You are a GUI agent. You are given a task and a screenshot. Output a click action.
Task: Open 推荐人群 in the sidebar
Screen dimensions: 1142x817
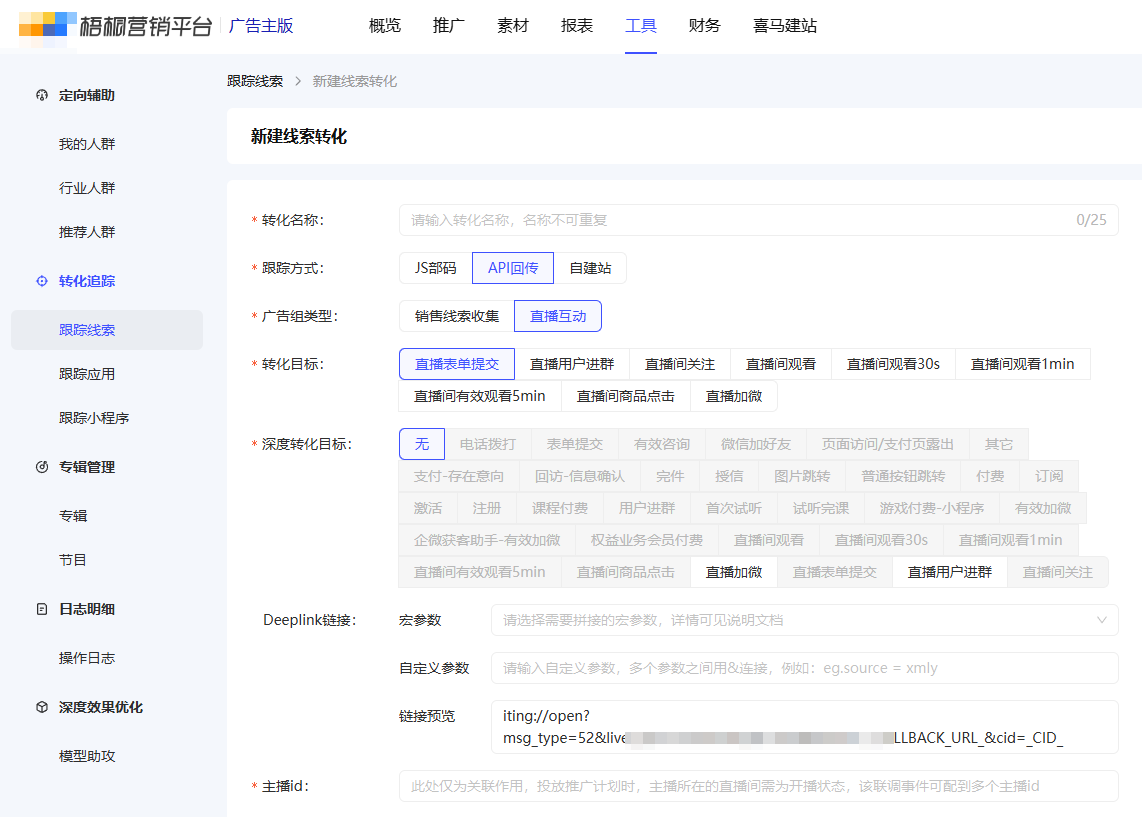(x=87, y=232)
